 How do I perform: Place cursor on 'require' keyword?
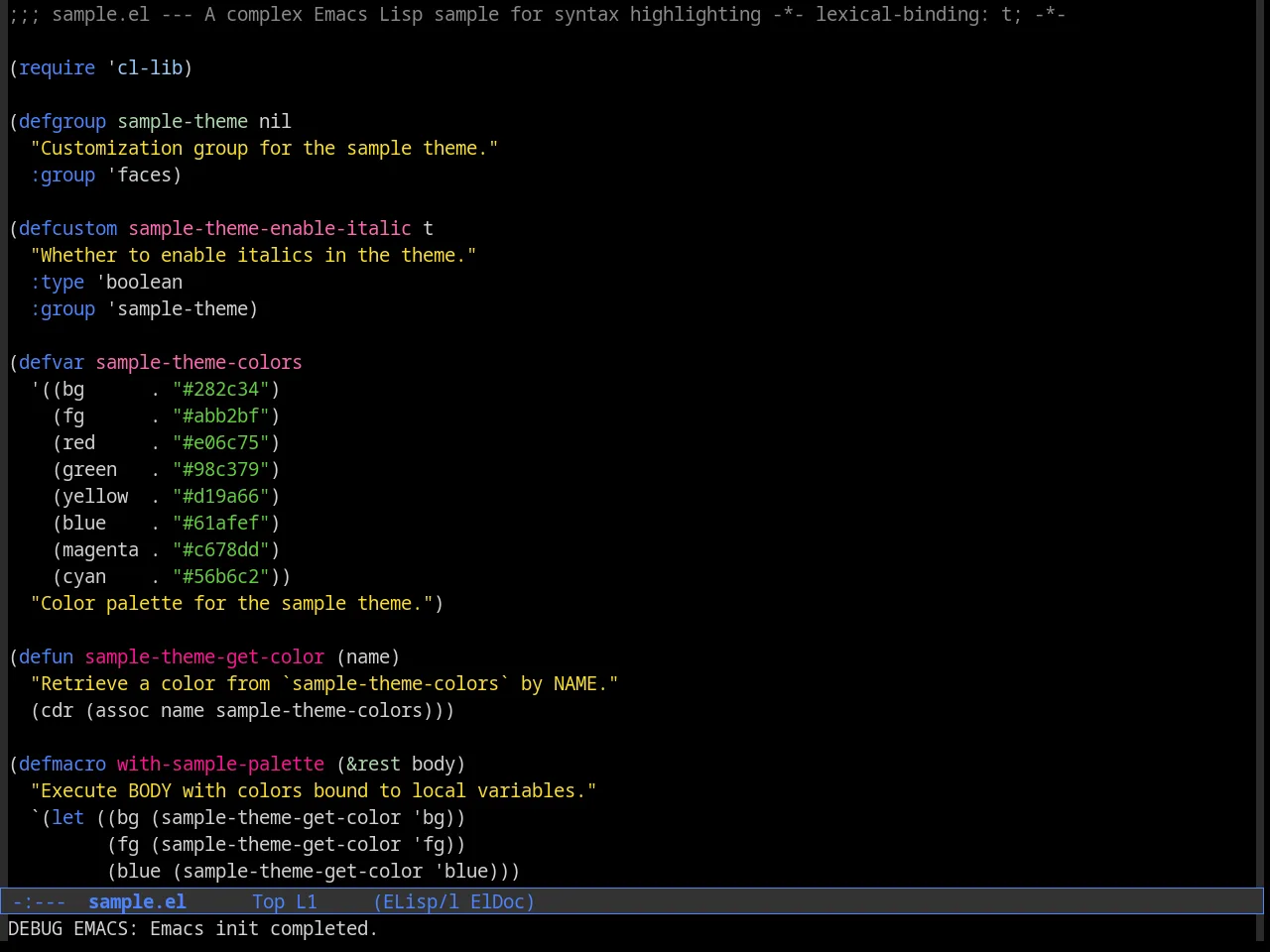click(x=57, y=67)
